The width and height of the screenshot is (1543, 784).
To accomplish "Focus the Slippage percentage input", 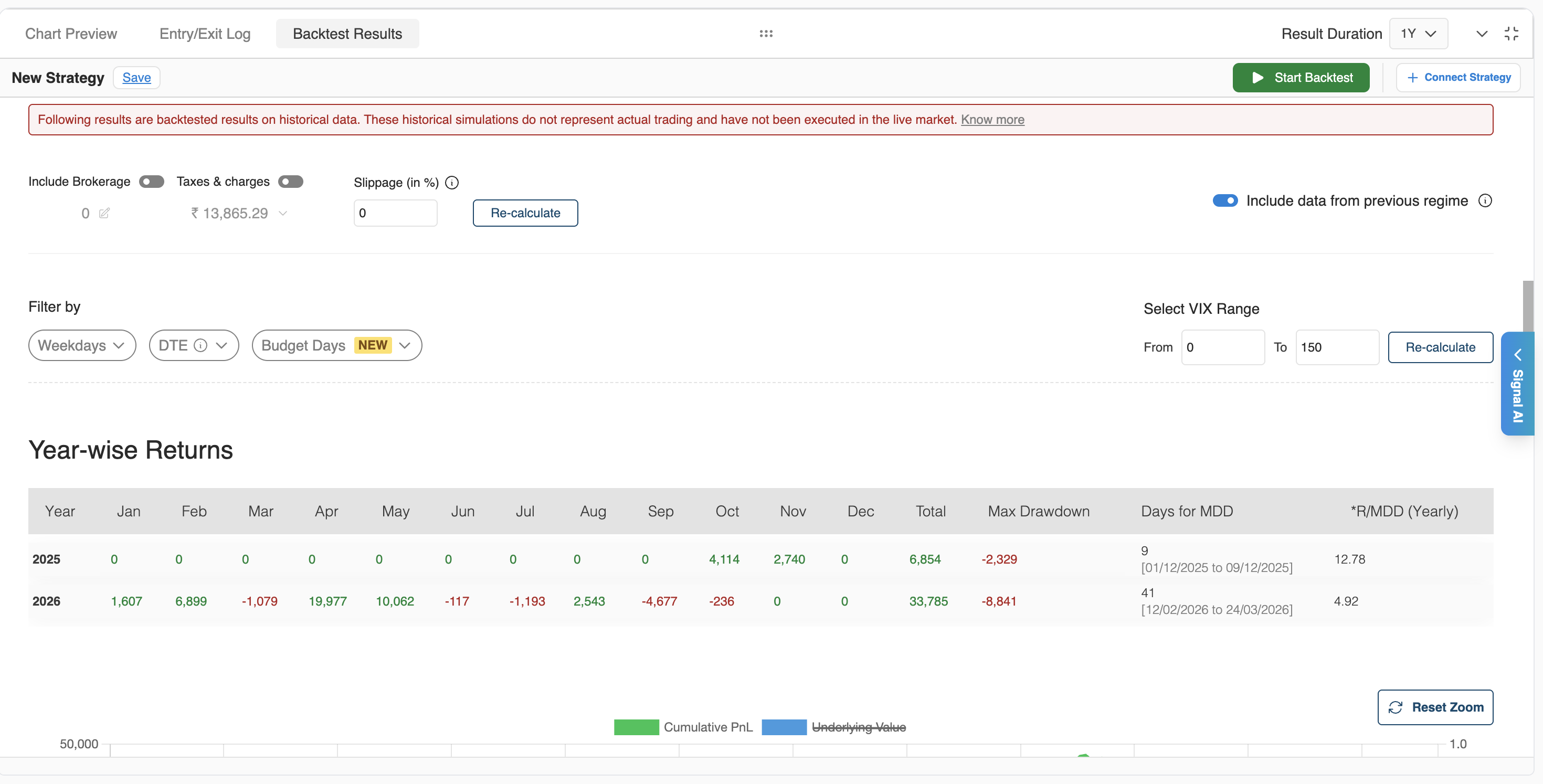I will [395, 213].
